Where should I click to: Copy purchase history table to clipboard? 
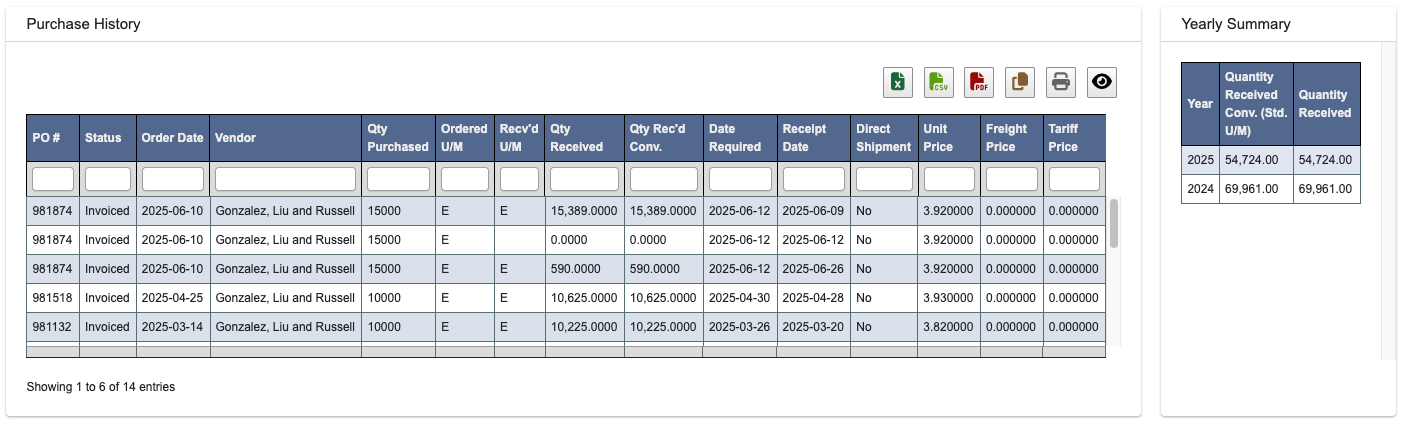pyautogui.click(x=1020, y=82)
